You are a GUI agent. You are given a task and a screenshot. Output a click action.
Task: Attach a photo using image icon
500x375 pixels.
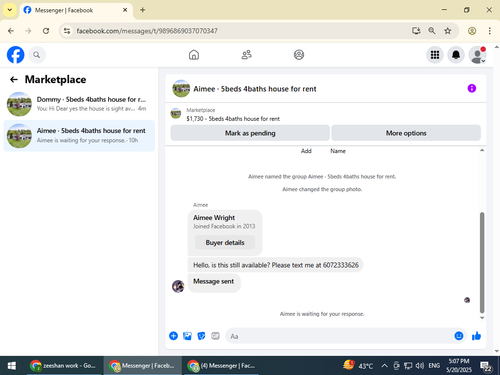[187, 336]
